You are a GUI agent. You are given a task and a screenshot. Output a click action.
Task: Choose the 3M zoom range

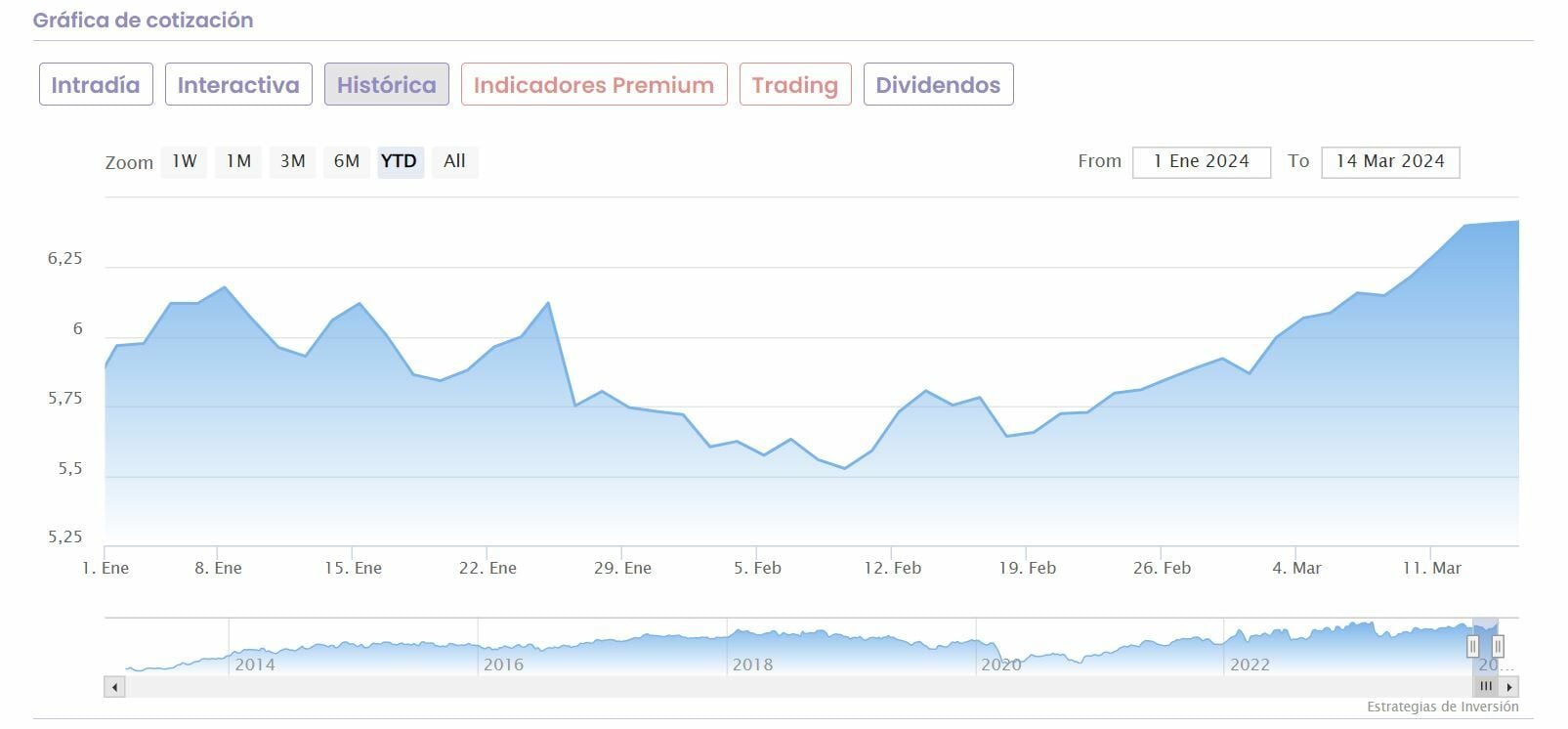pyautogui.click(x=293, y=161)
